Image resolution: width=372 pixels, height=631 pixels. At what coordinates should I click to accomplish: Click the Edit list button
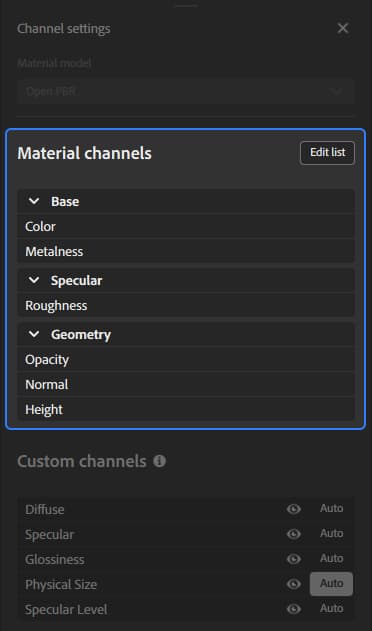click(x=327, y=153)
